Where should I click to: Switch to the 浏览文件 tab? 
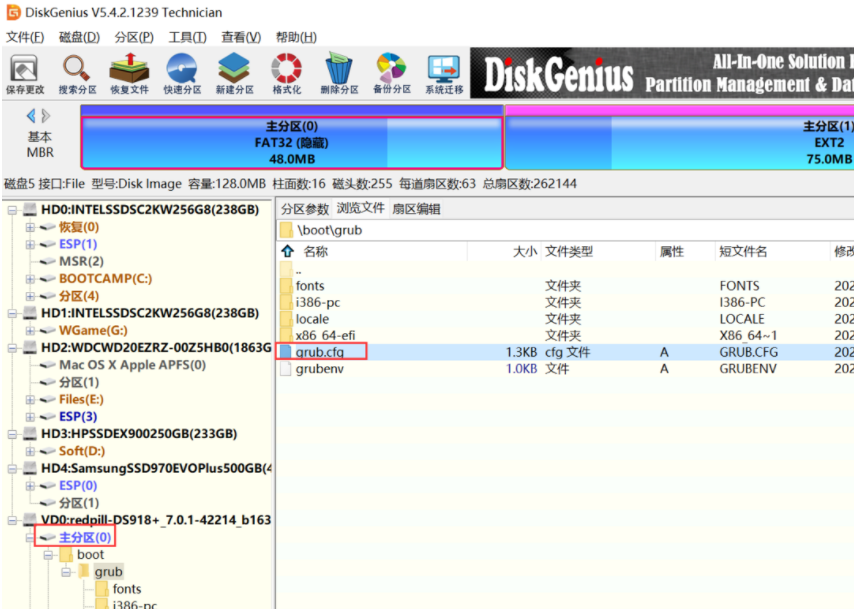[x=361, y=208]
